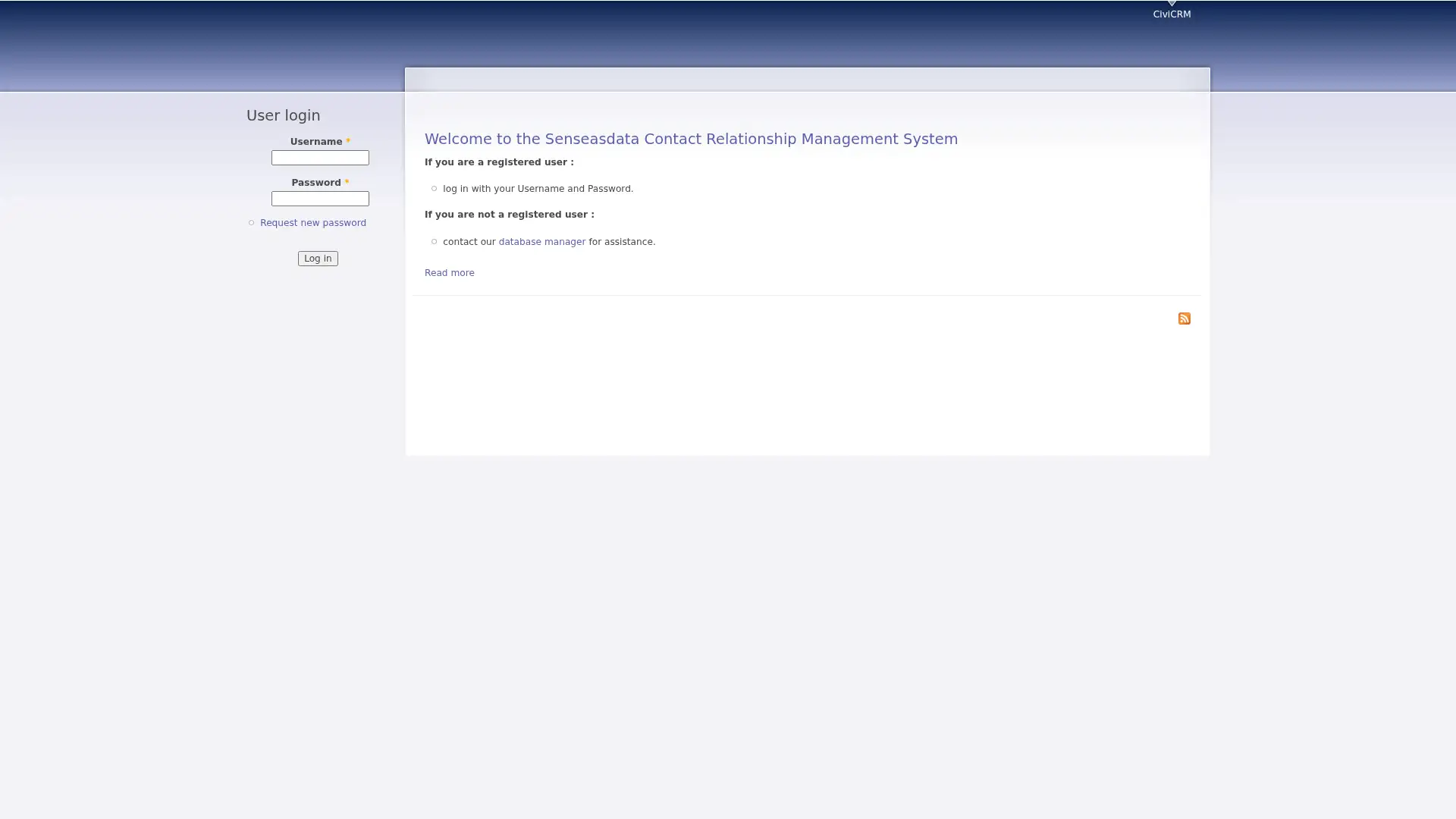Image resolution: width=1456 pixels, height=819 pixels.
Task: Click the Password label text
Action: coord(316,182)
